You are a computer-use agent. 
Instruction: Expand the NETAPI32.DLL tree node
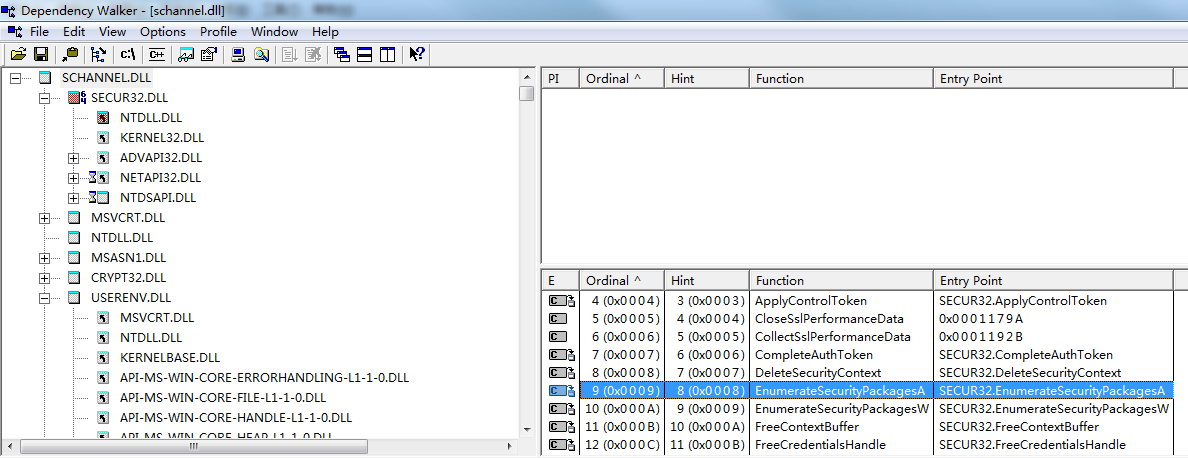point(73,177)
